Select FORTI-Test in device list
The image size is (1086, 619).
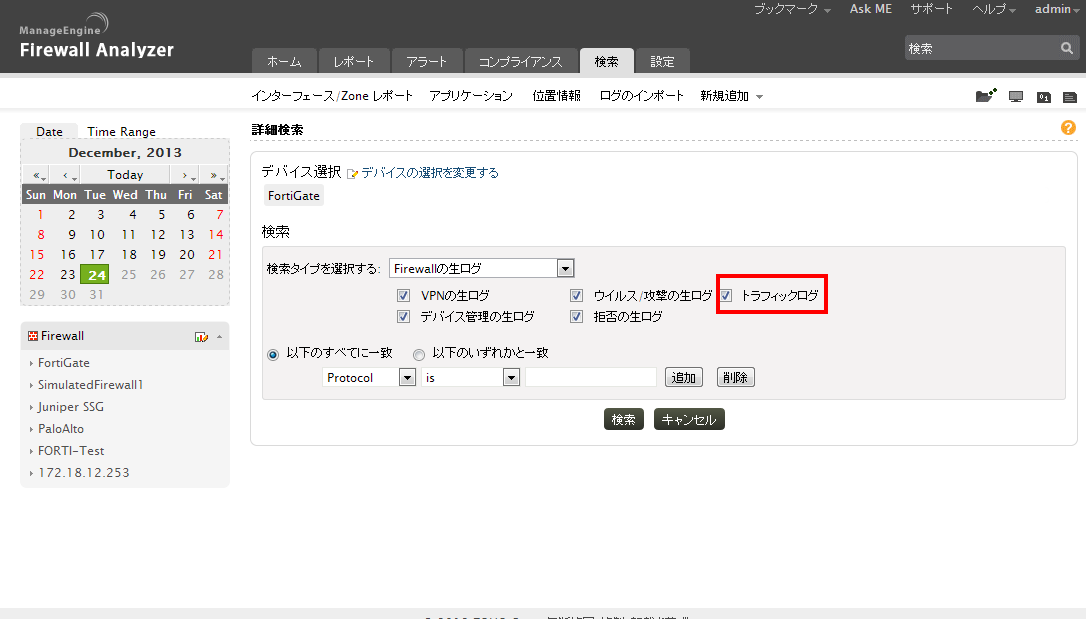pos(71,451)
